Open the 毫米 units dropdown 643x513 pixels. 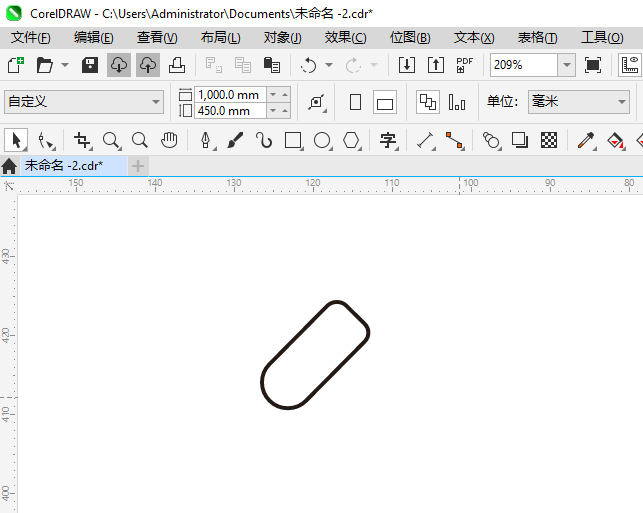(x=579, y=102)
